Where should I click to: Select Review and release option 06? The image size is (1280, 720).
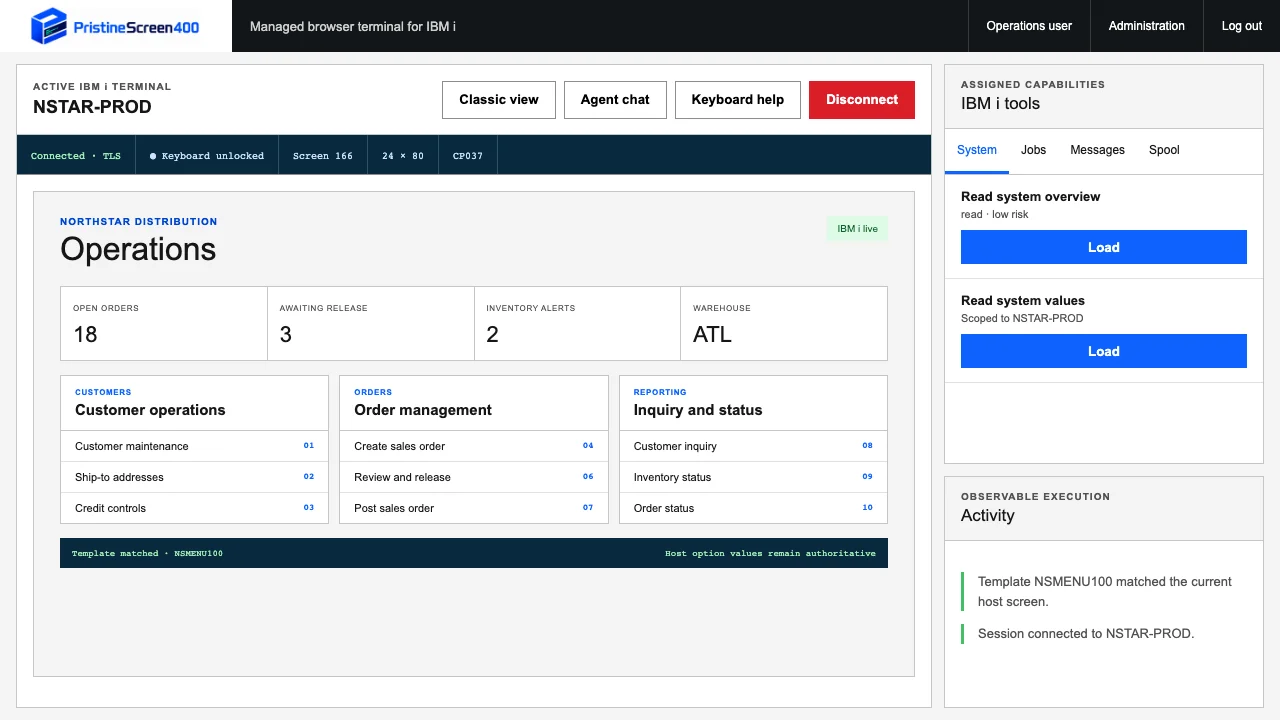[474, 477]
